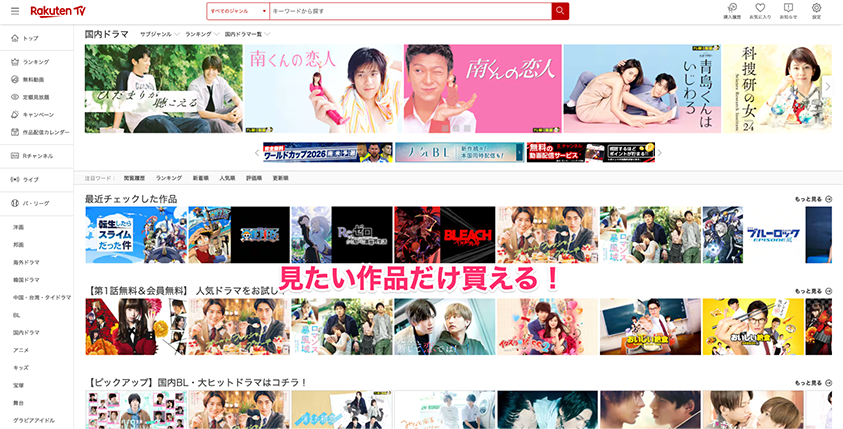
Task: Open BL in the sidebar
Action: (x=16, y=315)
